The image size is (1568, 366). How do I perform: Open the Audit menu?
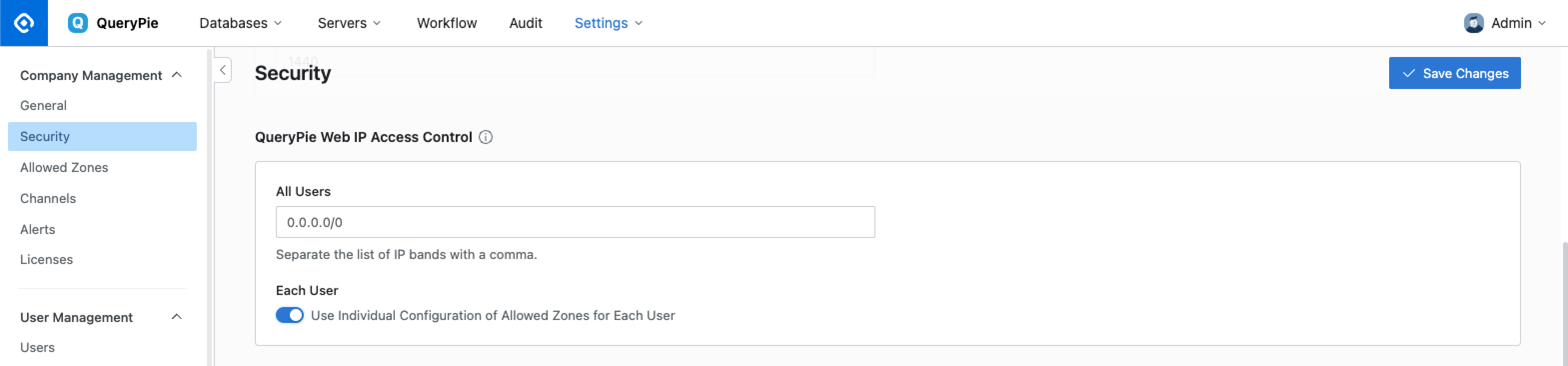pos(525,23)
